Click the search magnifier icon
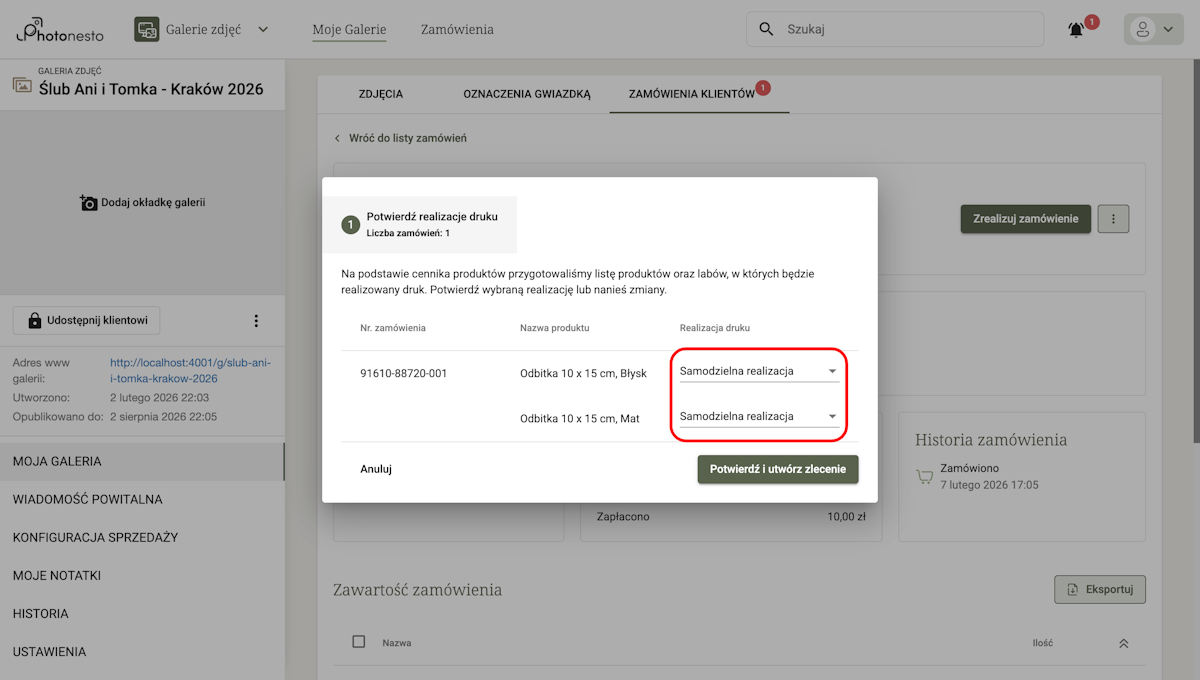The image size is (1200, 680). coord(765,29)
